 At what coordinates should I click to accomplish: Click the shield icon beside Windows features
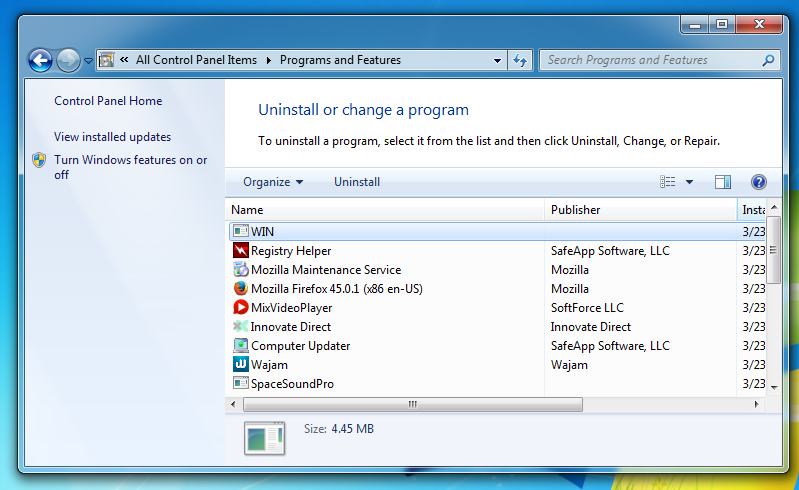coord(39,160)
